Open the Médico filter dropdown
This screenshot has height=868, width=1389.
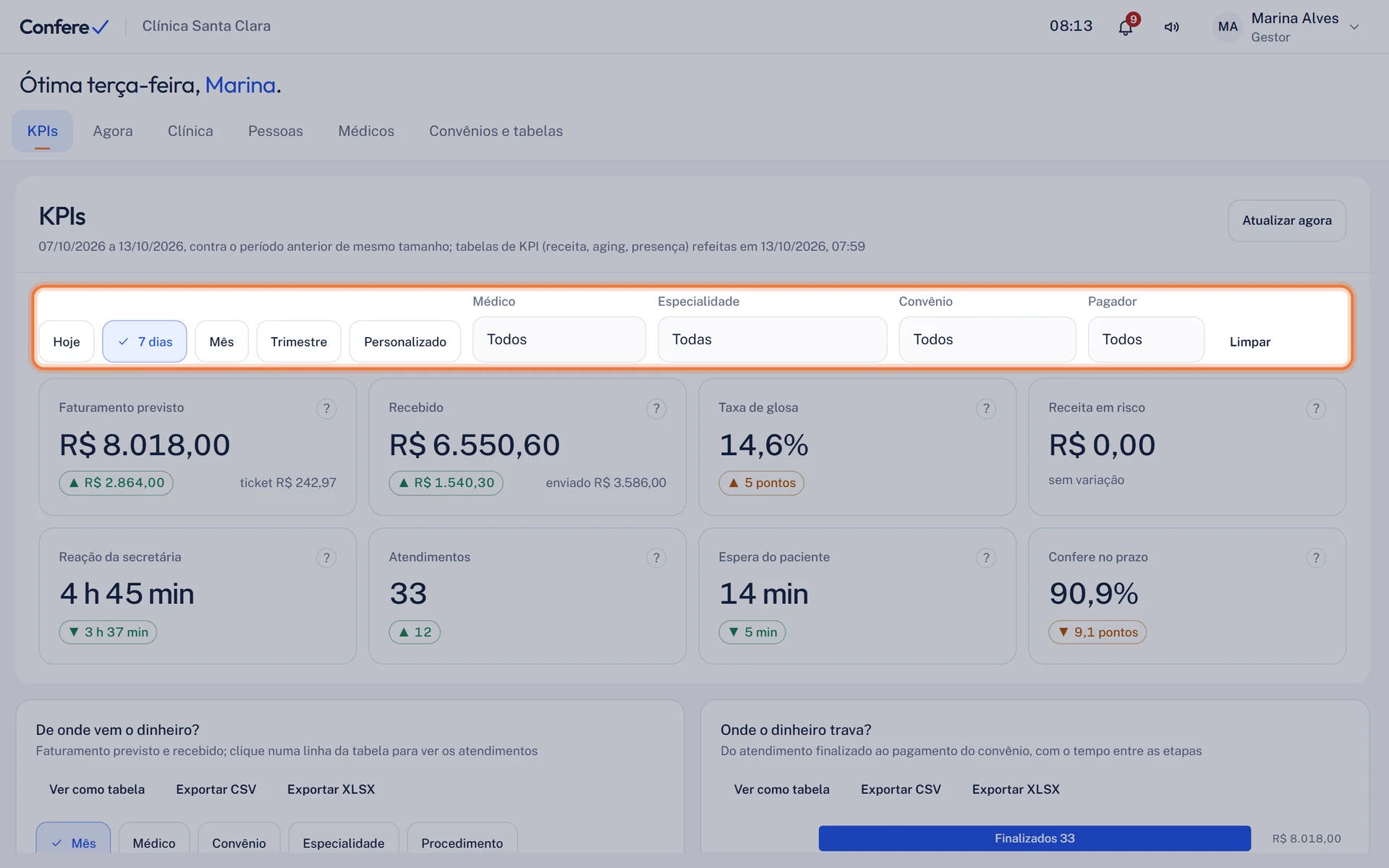point(559,339)
